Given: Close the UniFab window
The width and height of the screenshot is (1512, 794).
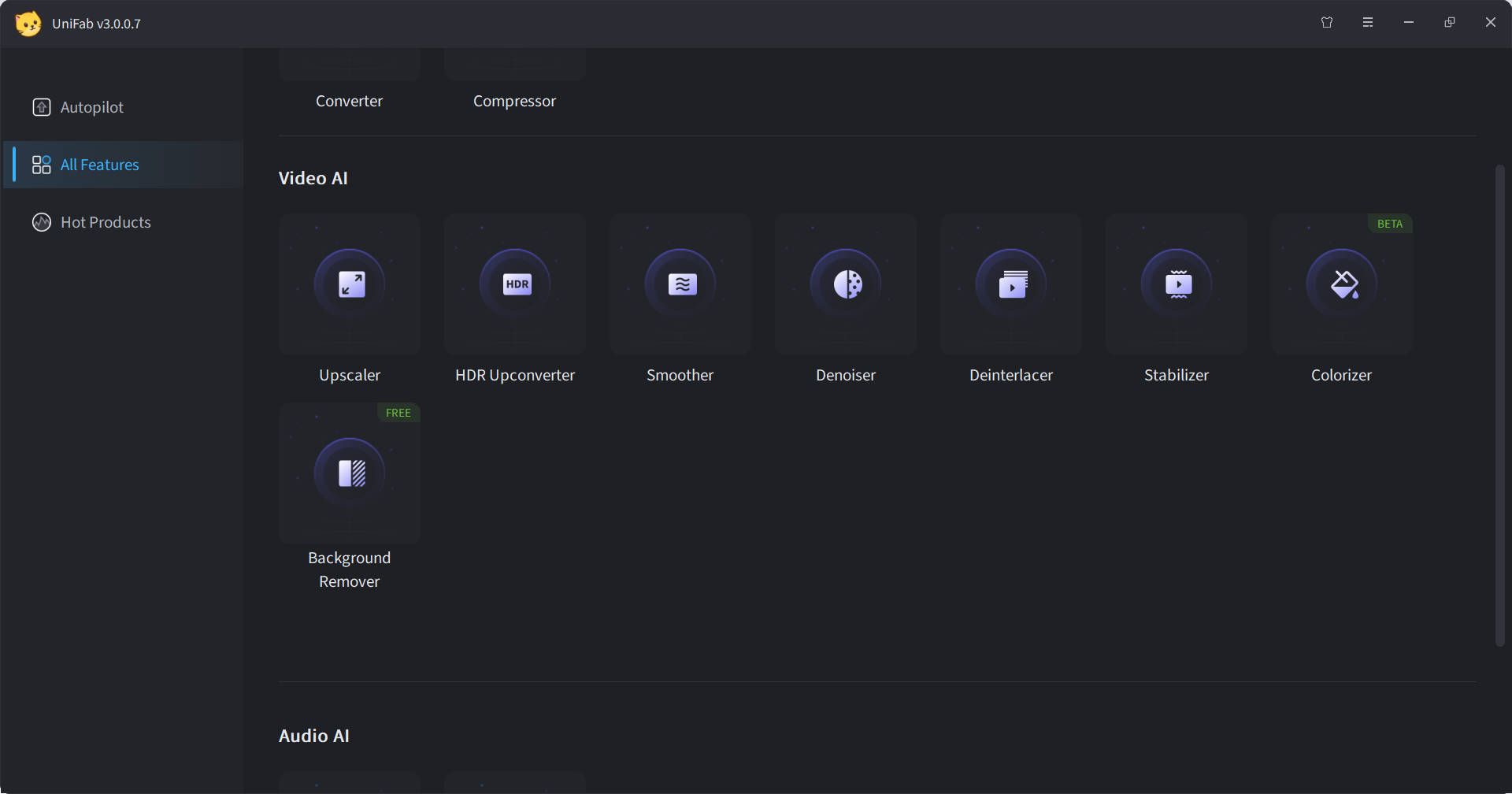Looking at the screenshot, I should [1491, 22].
